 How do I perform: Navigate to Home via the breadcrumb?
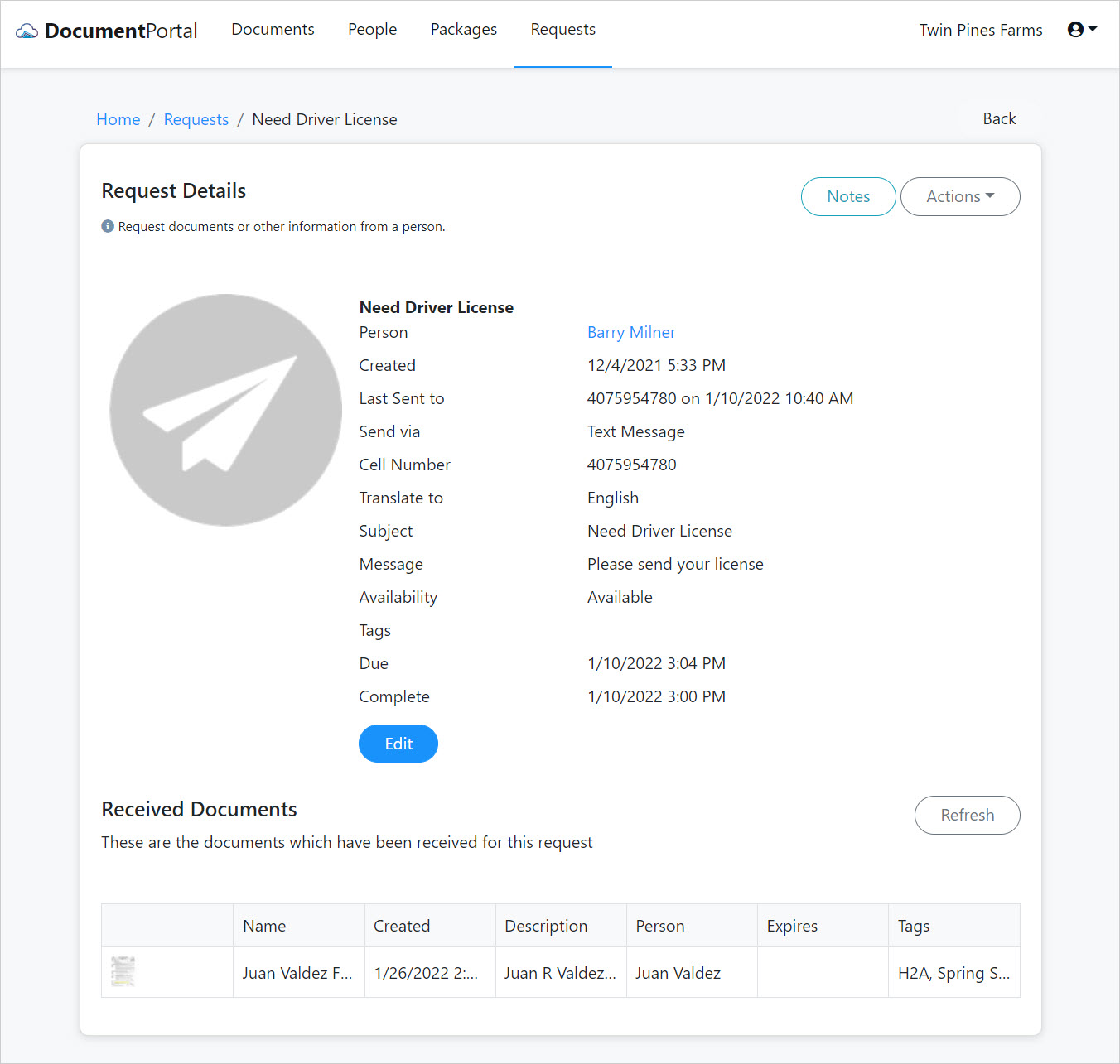[118, 119]
